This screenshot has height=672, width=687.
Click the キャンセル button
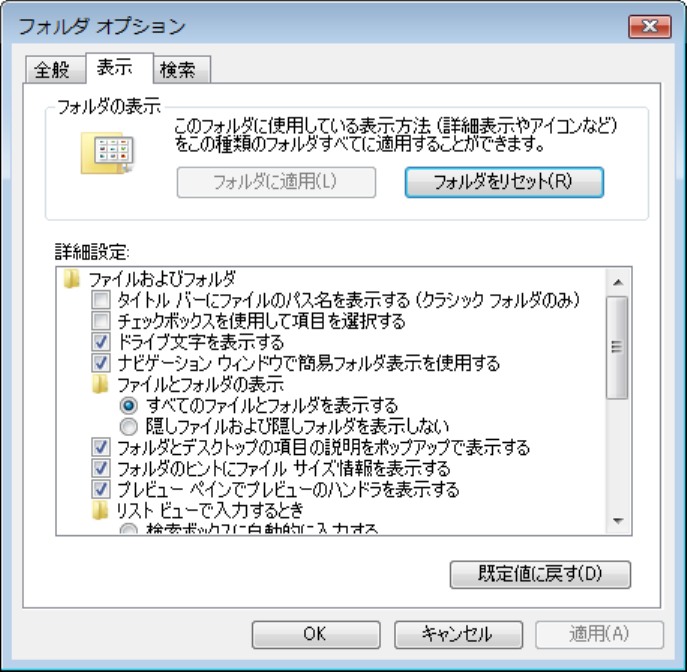[458, 634]
